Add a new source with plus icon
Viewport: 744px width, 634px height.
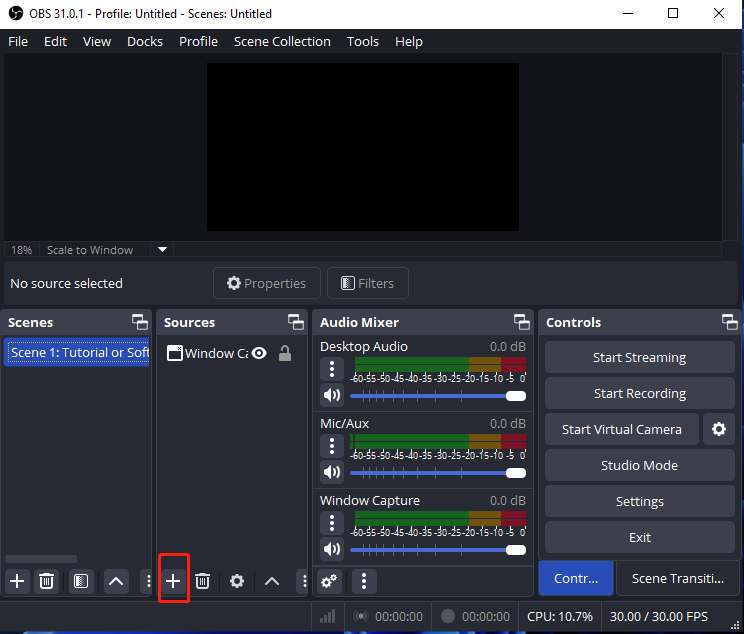(x=173, y=581)
